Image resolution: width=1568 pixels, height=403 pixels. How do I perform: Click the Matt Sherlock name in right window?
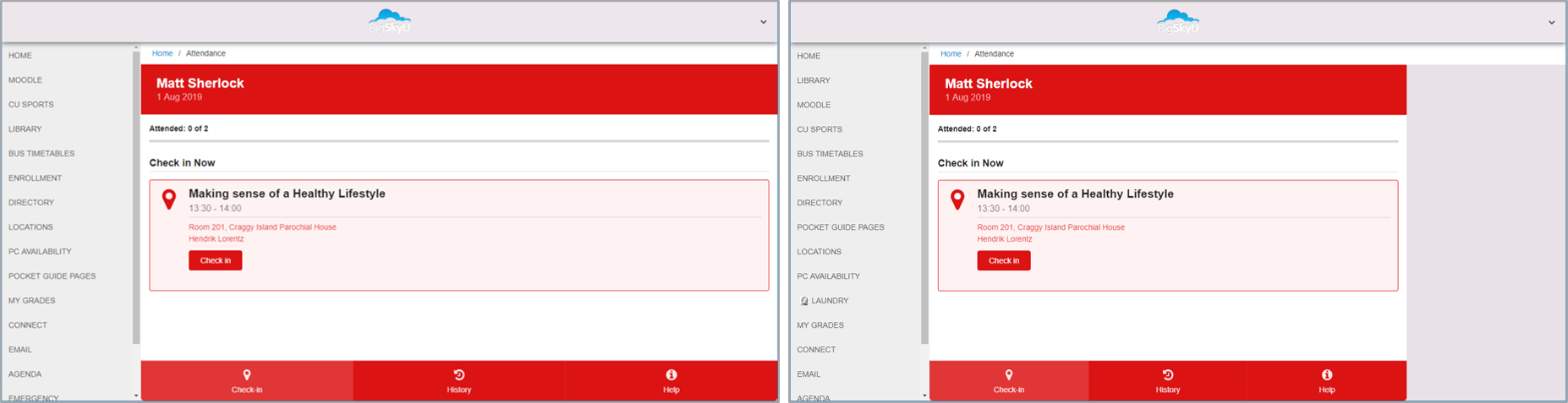(988, 84)
